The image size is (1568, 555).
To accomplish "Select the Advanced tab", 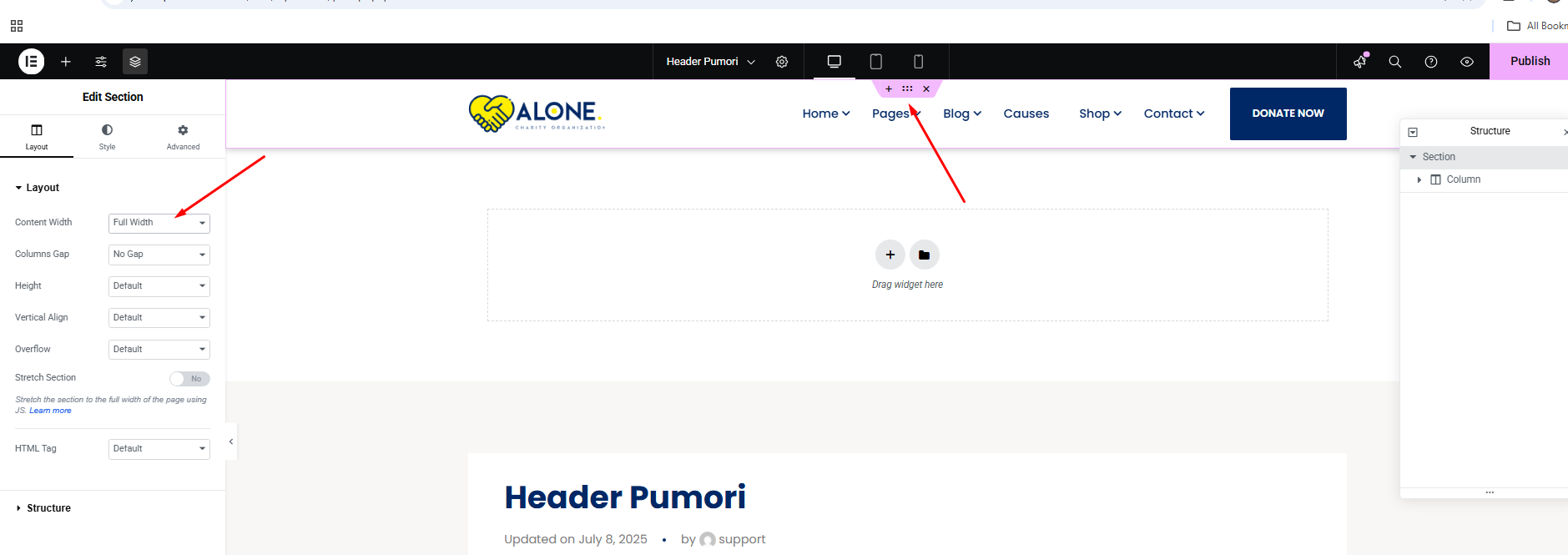I will click(183, 137).
